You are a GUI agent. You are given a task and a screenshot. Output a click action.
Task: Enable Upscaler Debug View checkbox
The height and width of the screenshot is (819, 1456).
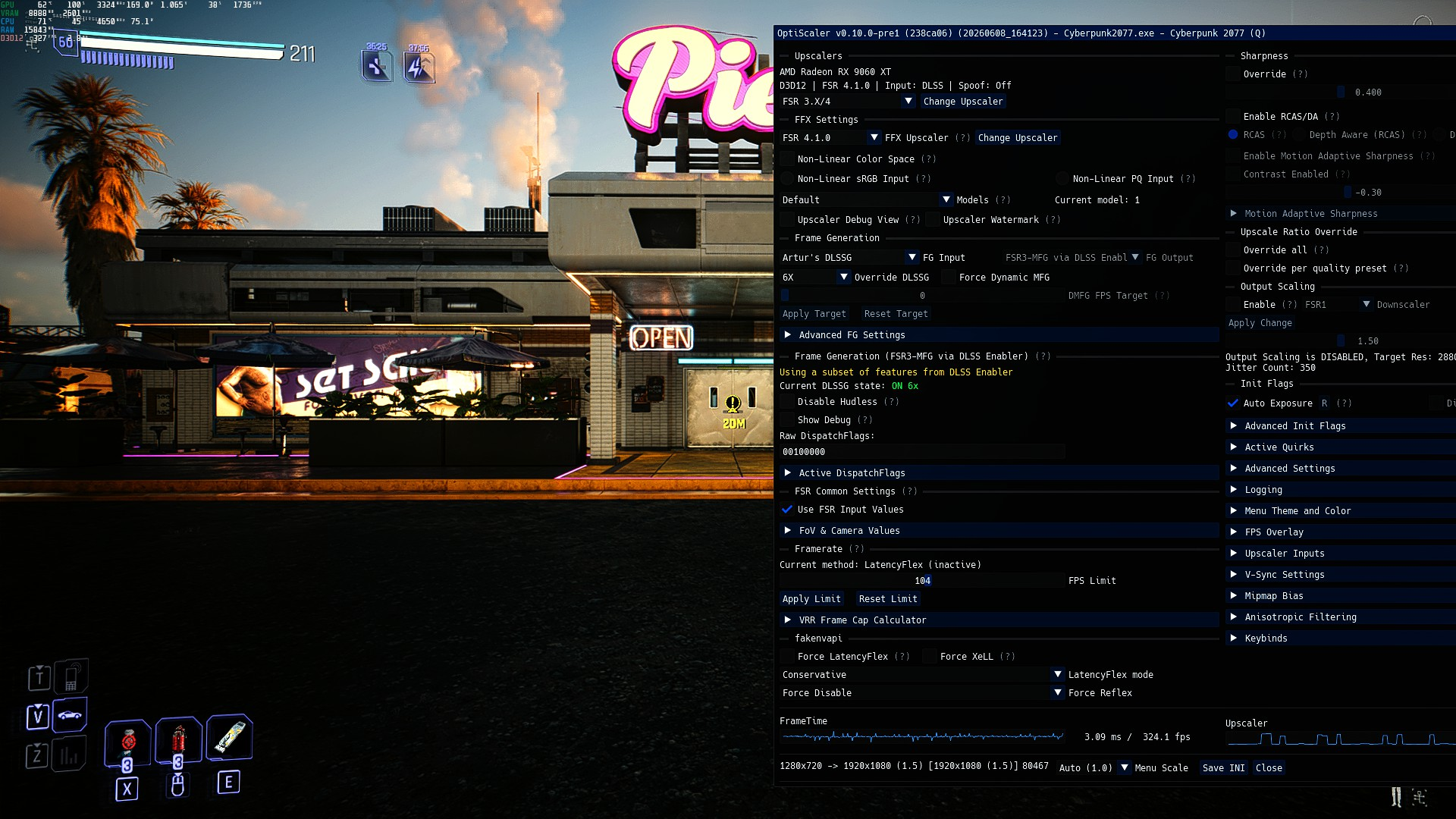(x=787, y=220)
